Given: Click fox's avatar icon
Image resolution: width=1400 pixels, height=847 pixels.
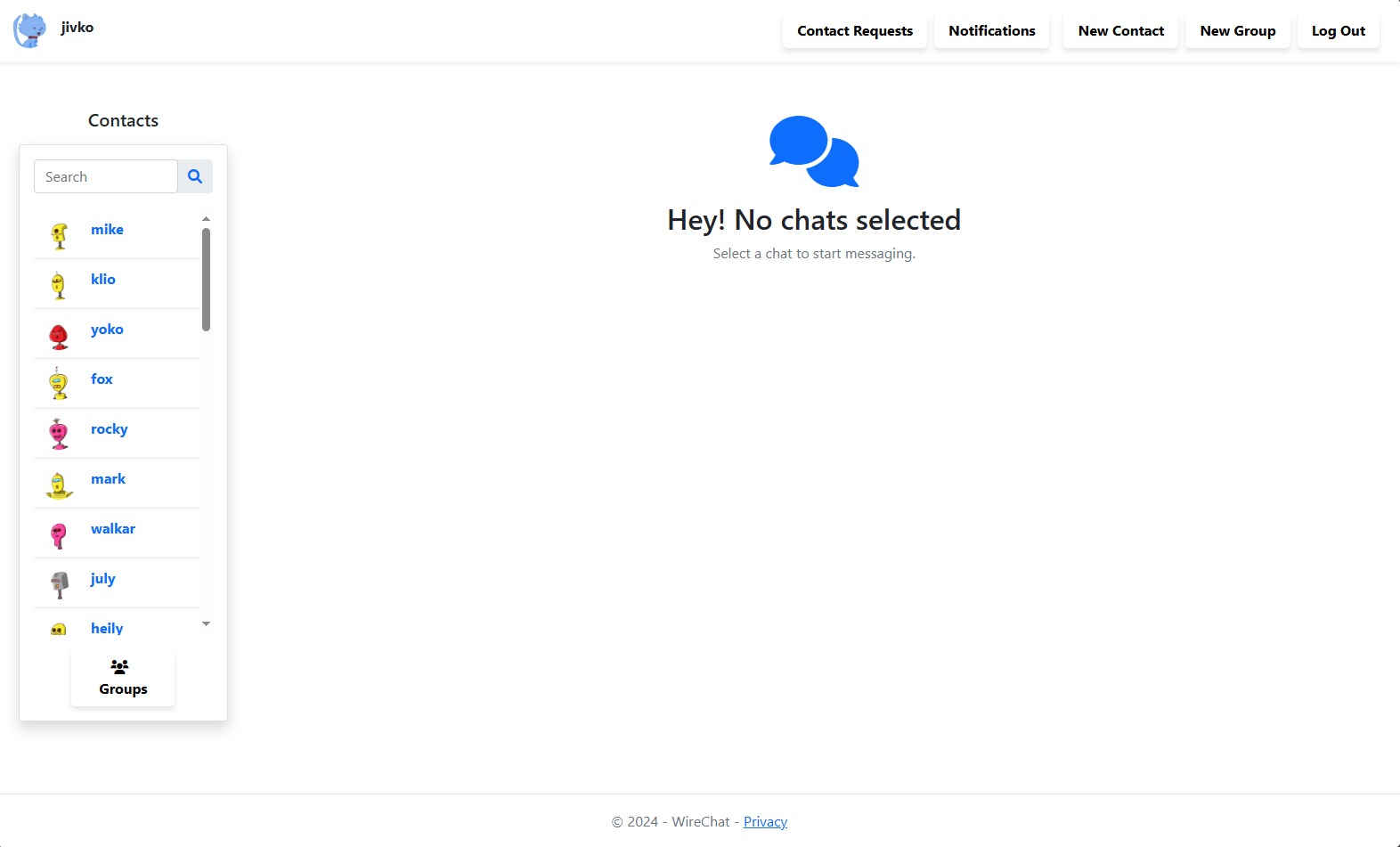Looking at the screenshot, I should click(59, 385).
